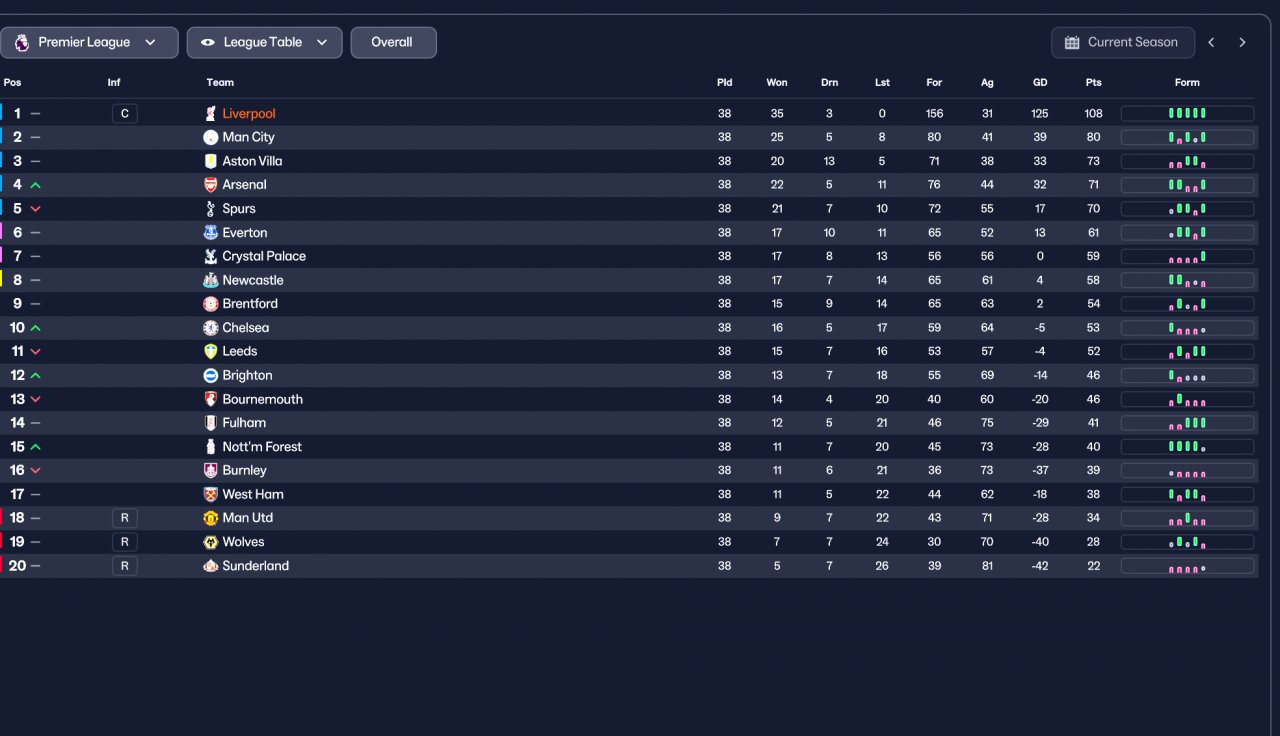Expand the League Table view dropdown
Screen dimensions: 1280x736
pos(265,43)
